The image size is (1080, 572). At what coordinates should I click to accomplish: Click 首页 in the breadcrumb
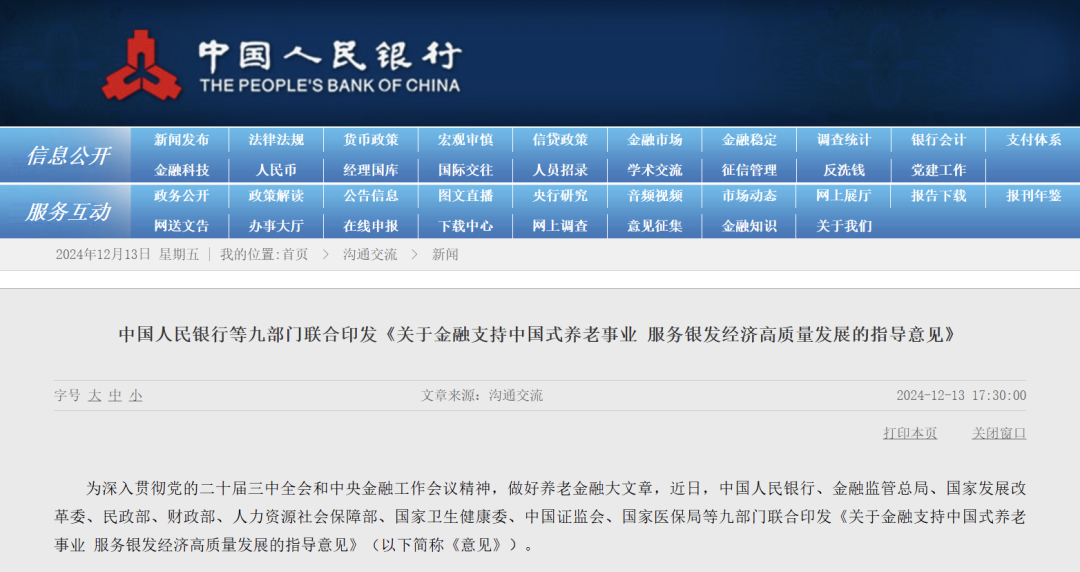pyautogui.click(x=295, y=255)
